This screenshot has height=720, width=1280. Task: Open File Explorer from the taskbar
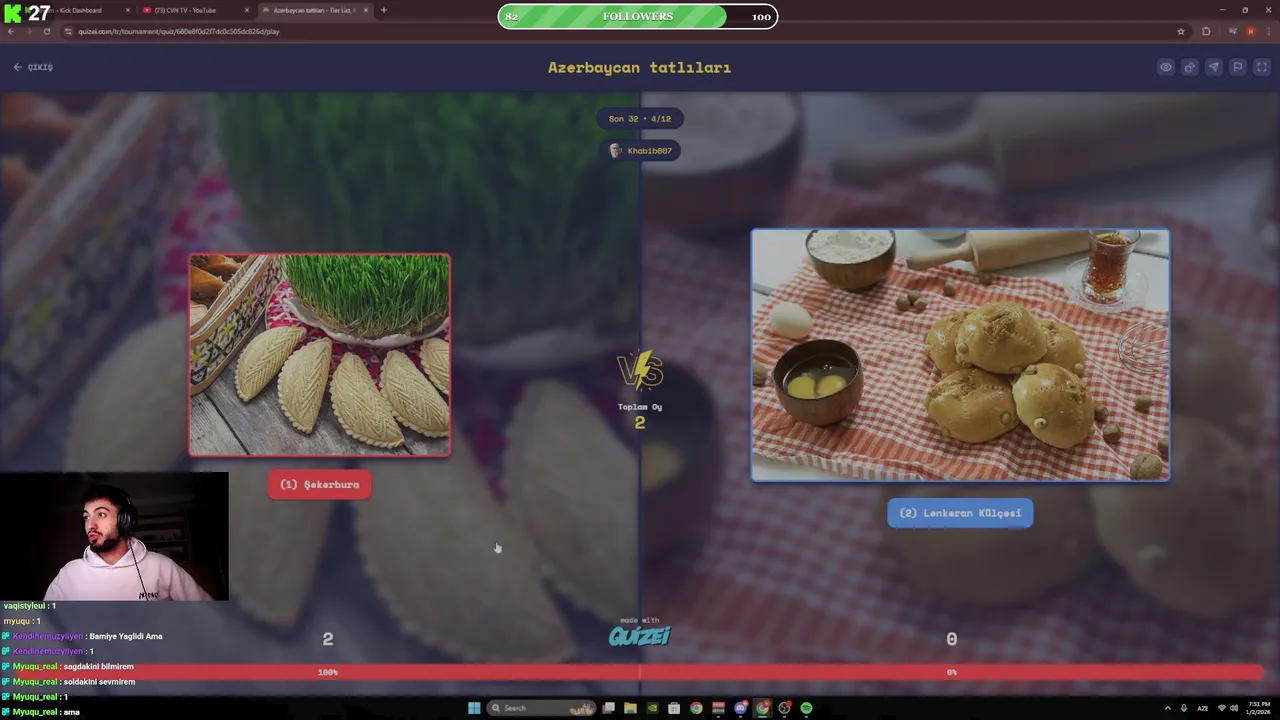click(630, 708)
